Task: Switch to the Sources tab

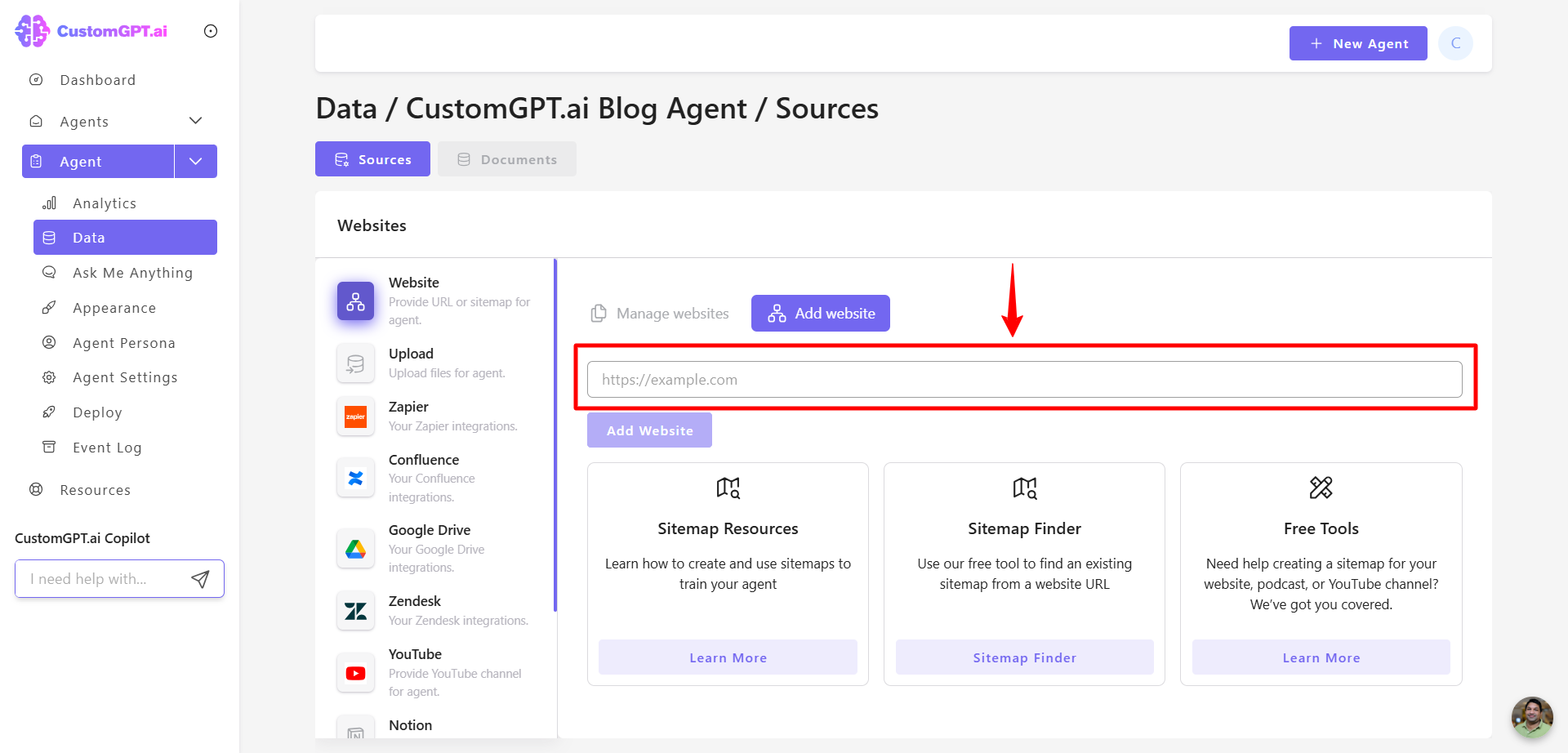Action: (x=372, y=159)
